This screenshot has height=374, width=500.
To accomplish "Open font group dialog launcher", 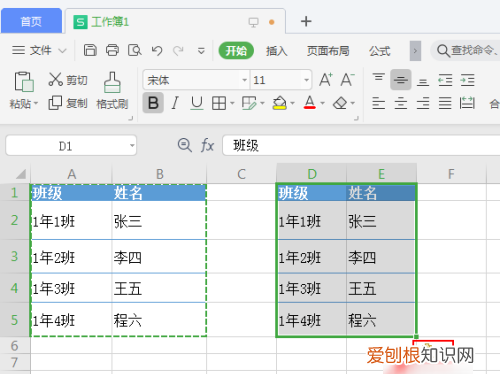I will click(x=356, y=118).
